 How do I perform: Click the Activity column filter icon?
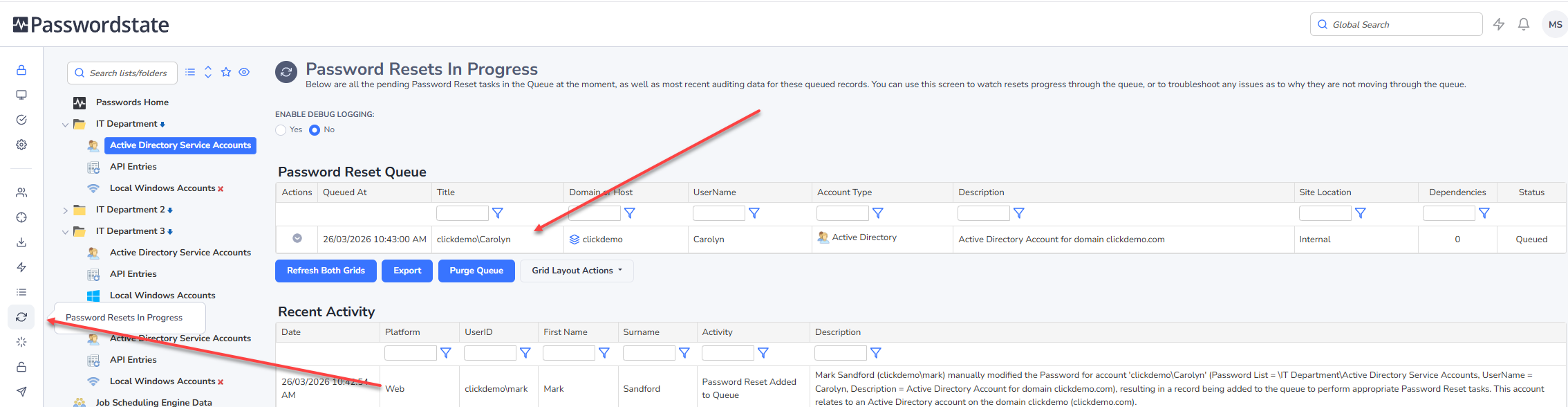click(x=763, y=353)
